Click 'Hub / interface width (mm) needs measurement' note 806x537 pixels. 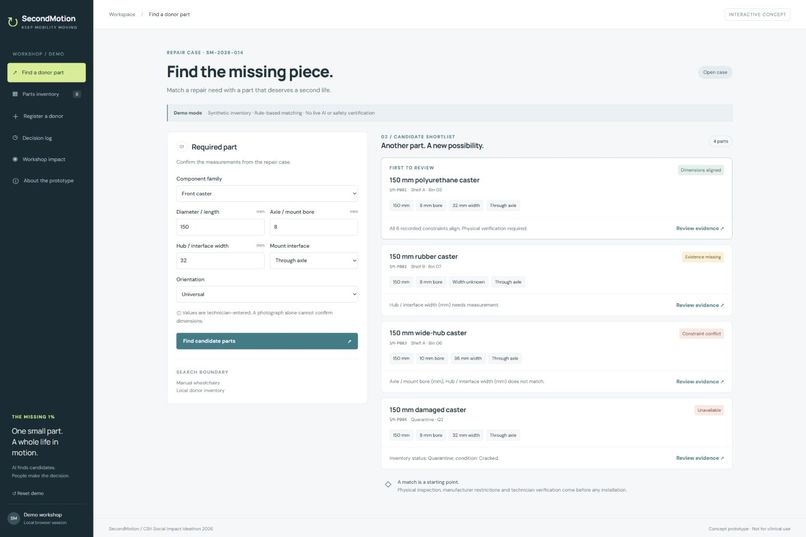(444, 305)
